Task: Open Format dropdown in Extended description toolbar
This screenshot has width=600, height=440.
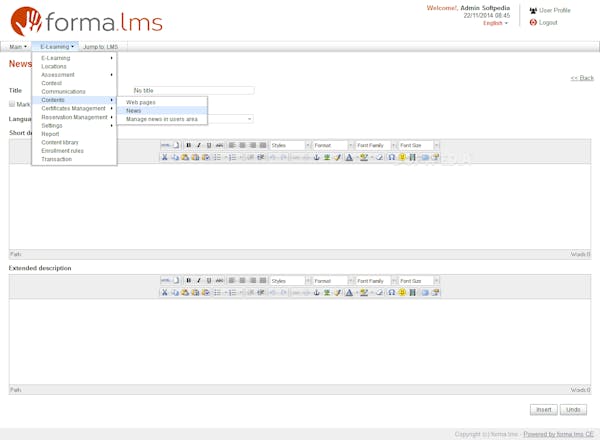Action: [x=333, y=281]
